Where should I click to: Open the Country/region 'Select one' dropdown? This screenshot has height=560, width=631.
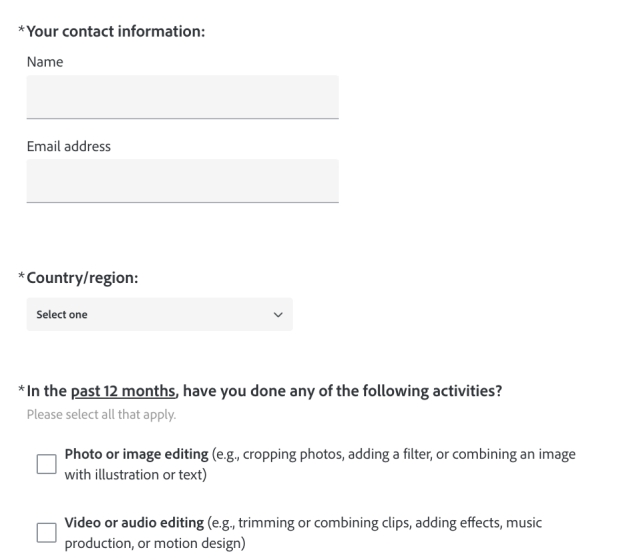pyautogui.click(x=160, y=315)
